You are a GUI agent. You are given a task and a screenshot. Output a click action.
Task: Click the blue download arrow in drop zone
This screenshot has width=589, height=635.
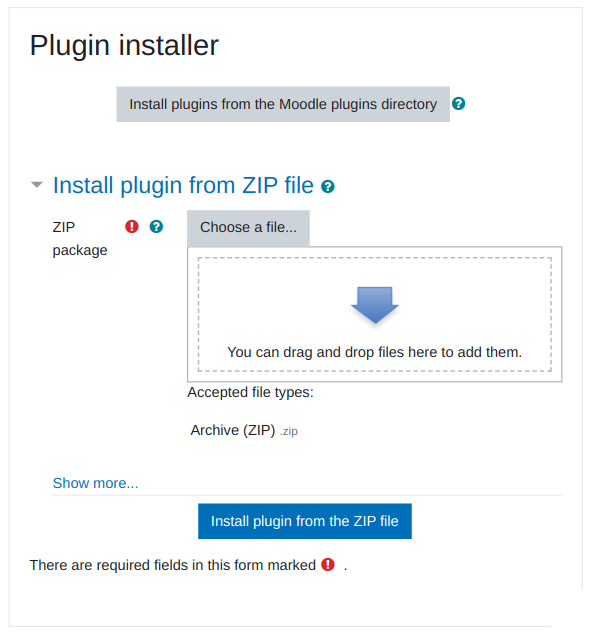point(375,305)
